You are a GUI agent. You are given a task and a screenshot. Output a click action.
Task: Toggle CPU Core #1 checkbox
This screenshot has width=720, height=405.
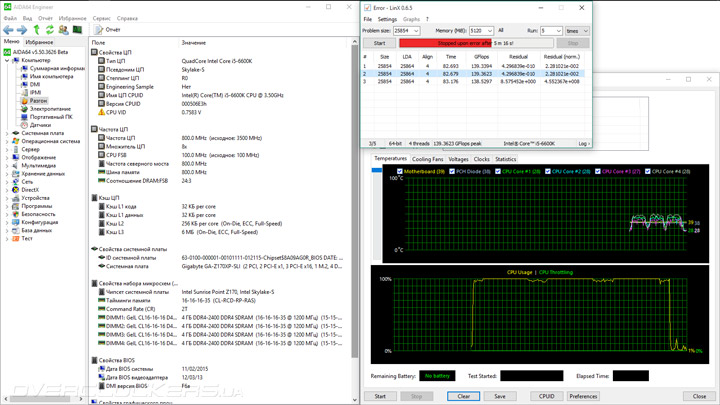point(498,171)
